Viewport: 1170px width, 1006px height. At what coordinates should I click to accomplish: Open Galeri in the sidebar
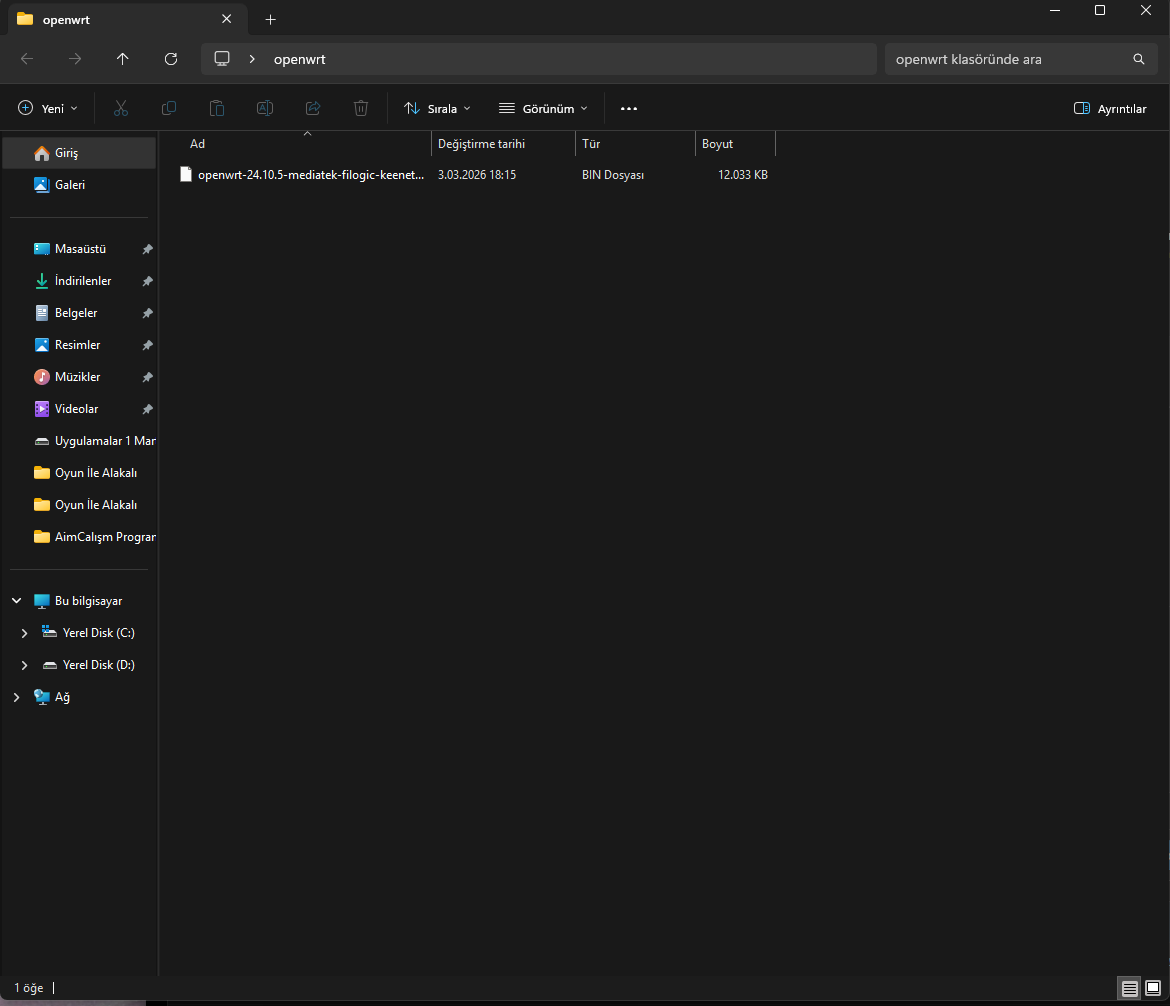[79, 184]
